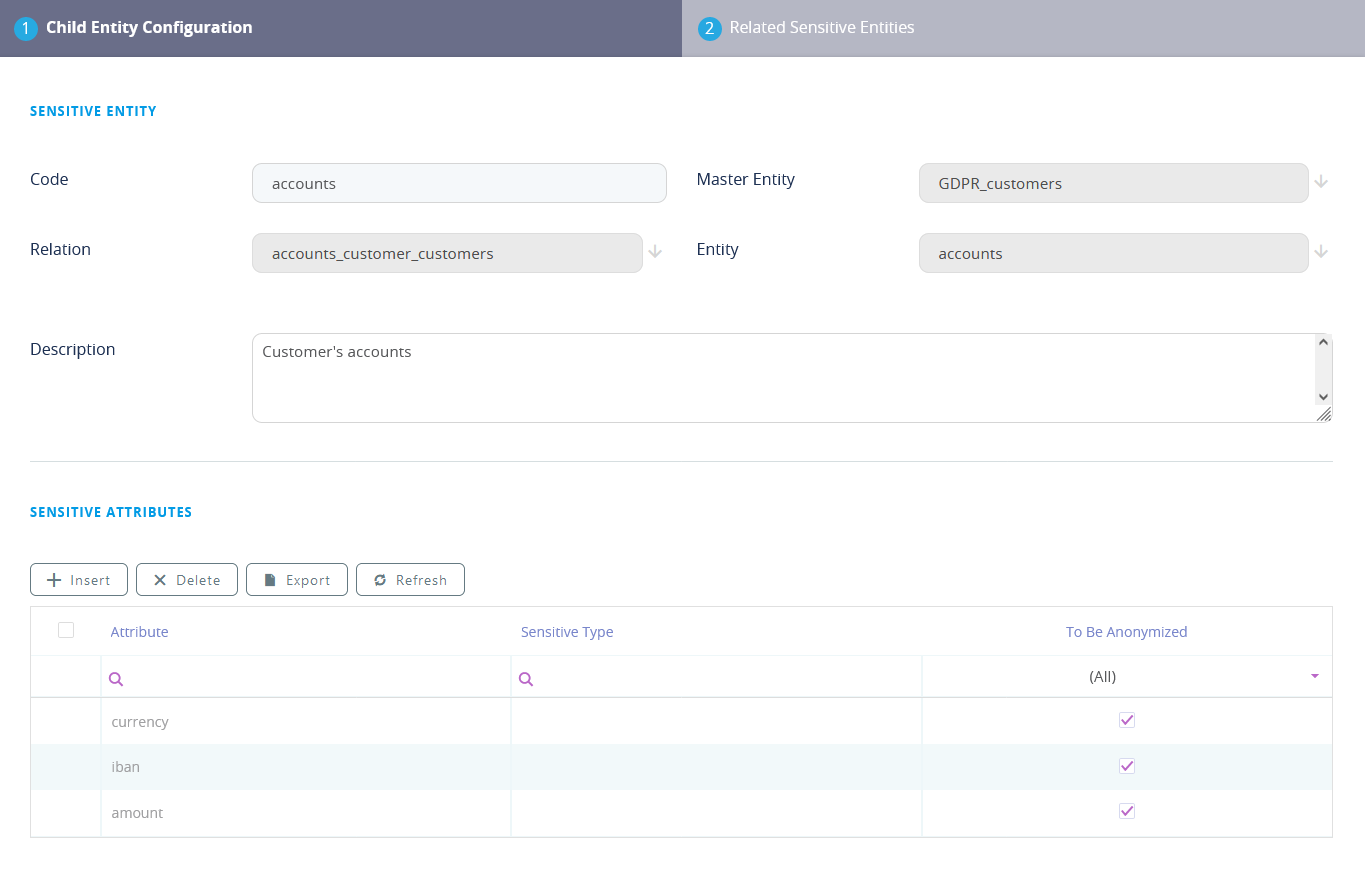This screenshot has width=1365, height=893.
Task: Open the Child Entity Configuration tab
Action: pos(149,28)
